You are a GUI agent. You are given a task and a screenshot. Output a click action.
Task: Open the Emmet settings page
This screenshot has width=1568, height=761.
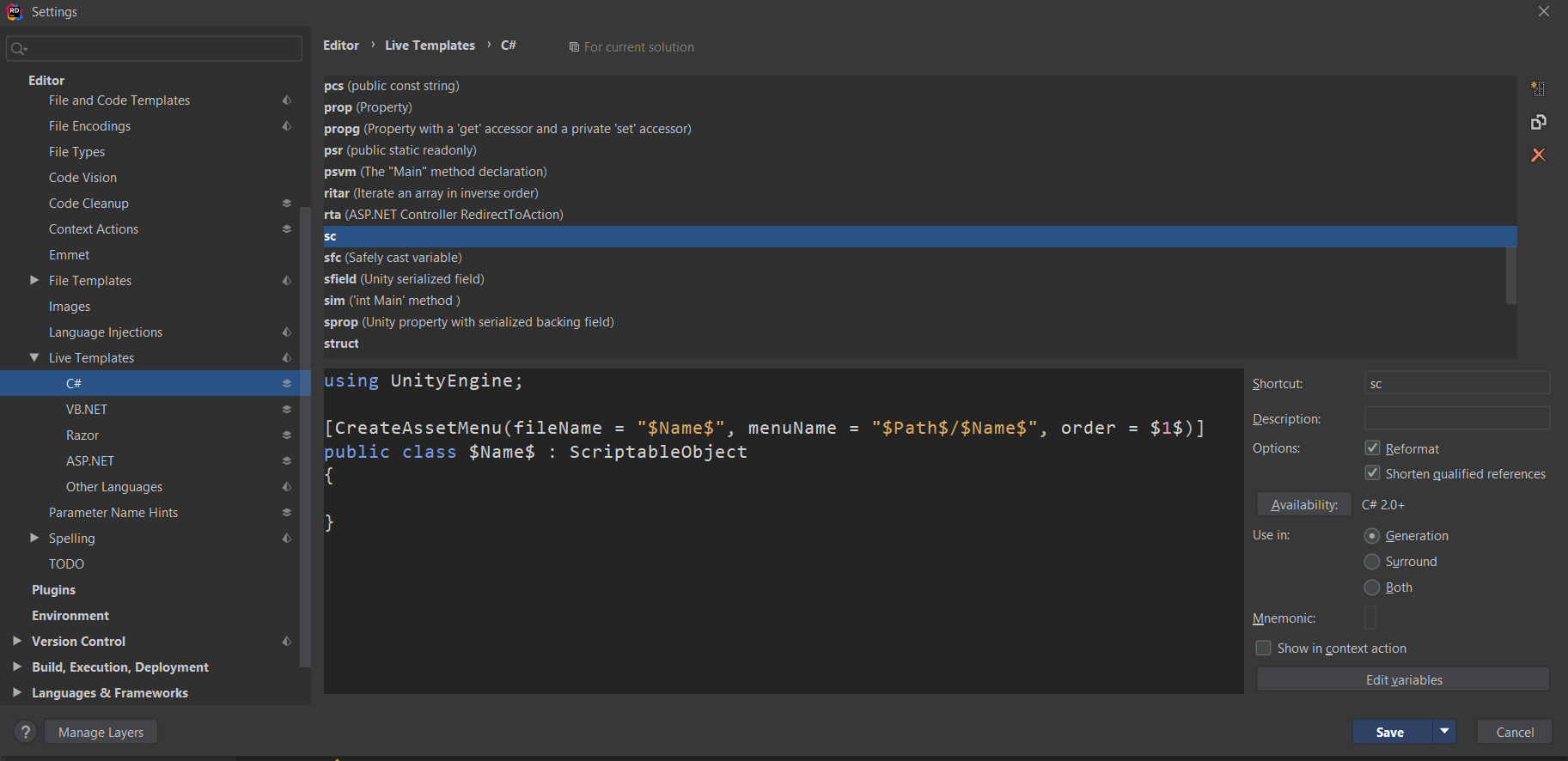[x=69, y=255]
